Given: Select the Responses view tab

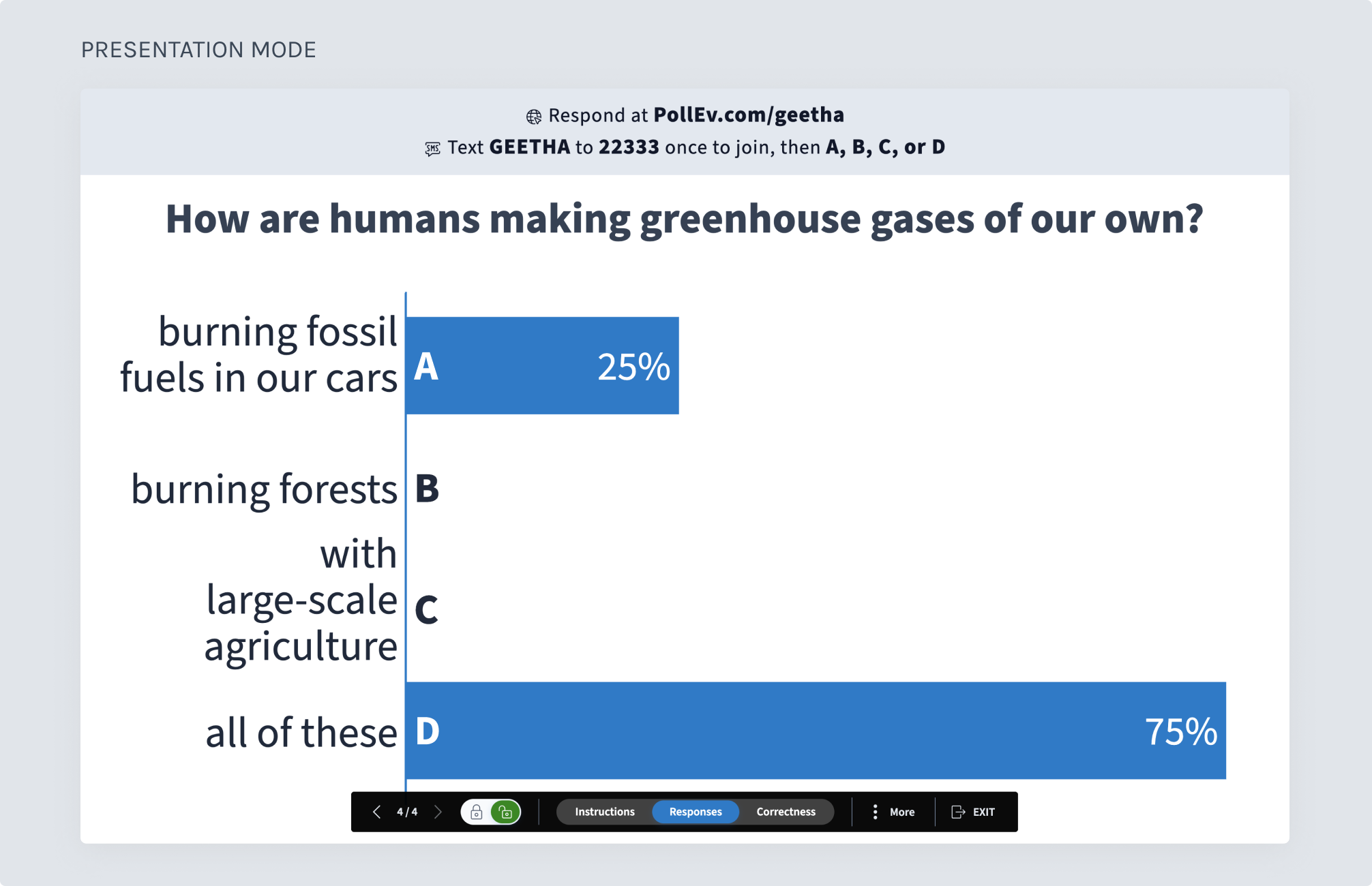Looking at the screenshot, I should [696, 812].
